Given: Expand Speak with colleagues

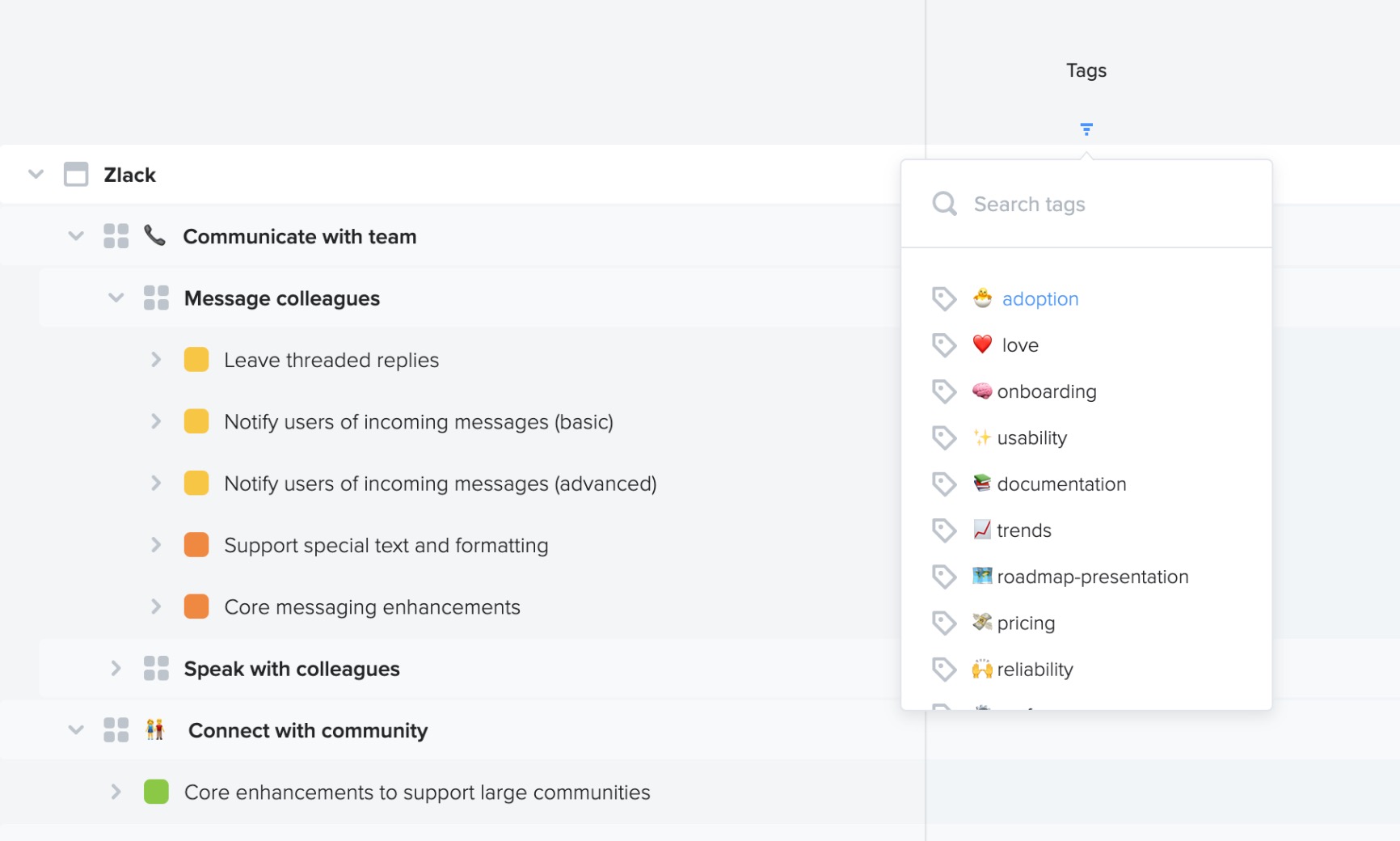Looking at the screenshot, I should tap(116, 668).
